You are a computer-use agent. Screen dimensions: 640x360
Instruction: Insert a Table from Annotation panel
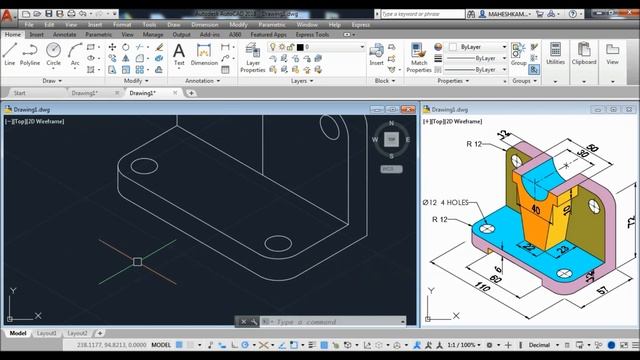point(225,70)
